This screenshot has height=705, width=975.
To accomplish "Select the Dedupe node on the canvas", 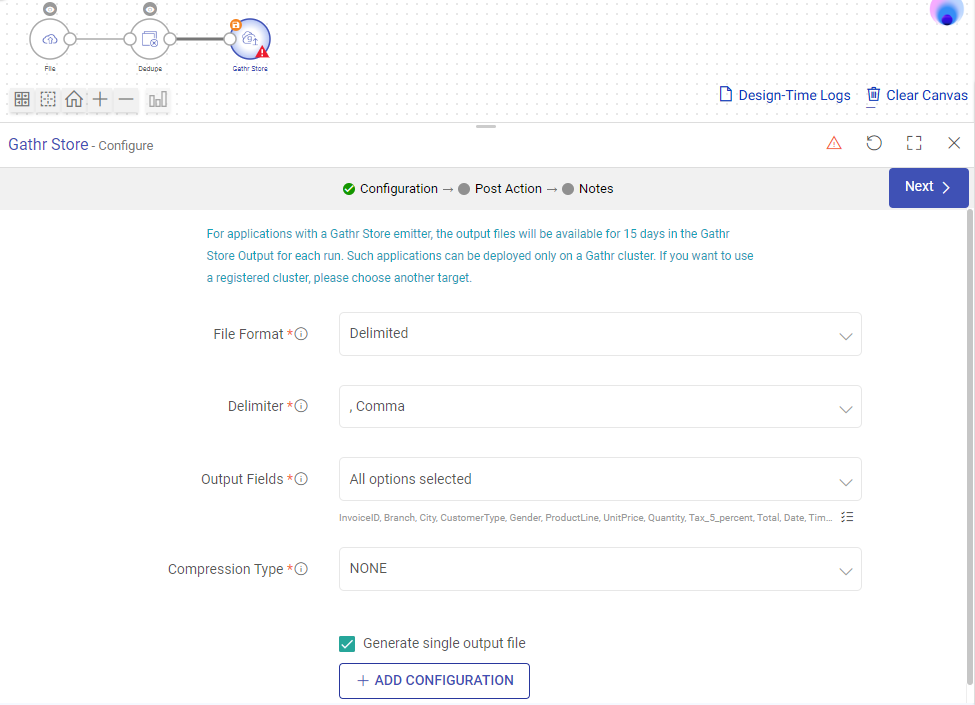I will (x=149, y=38).
